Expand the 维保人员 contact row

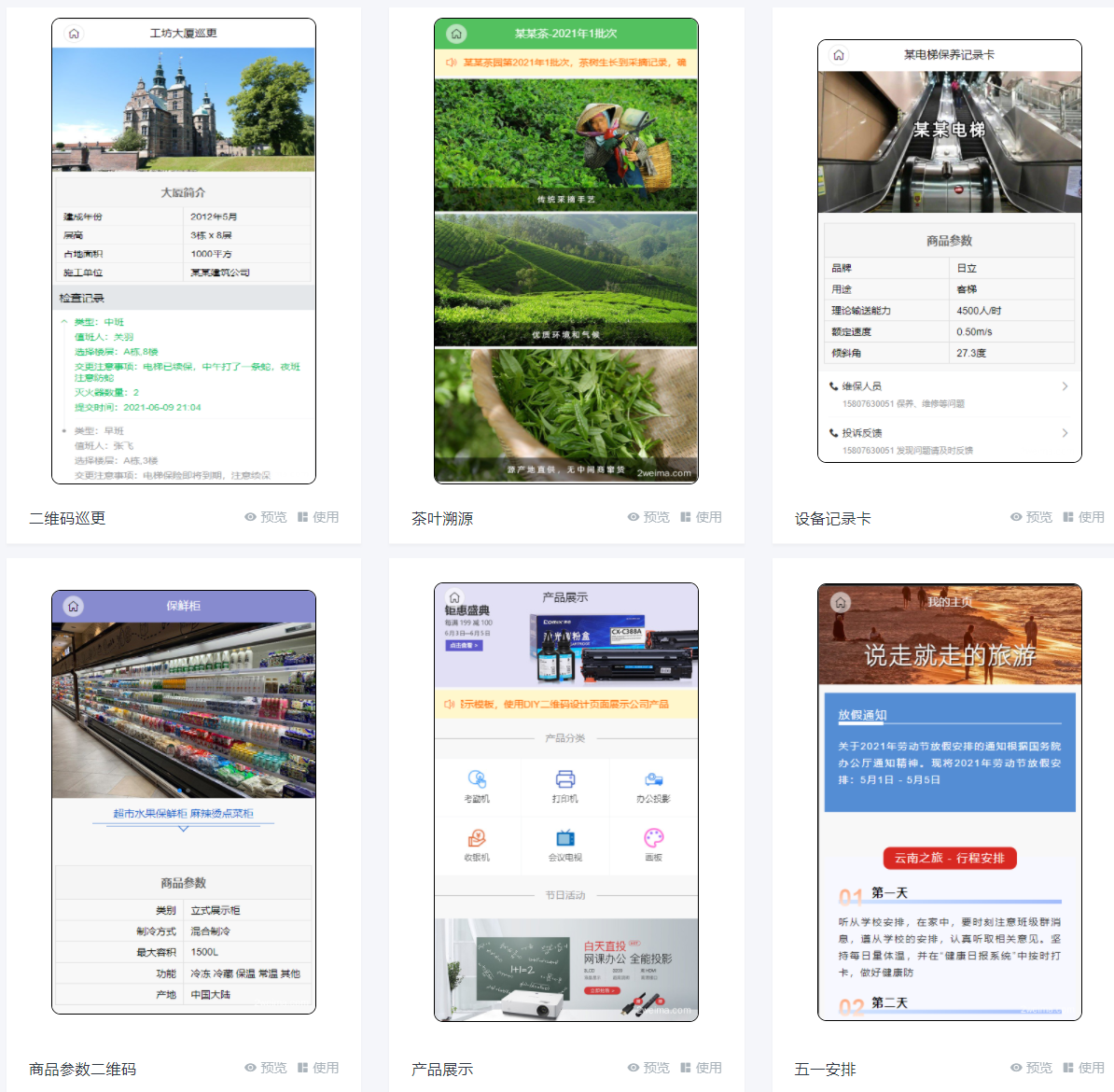point(1065,386)
